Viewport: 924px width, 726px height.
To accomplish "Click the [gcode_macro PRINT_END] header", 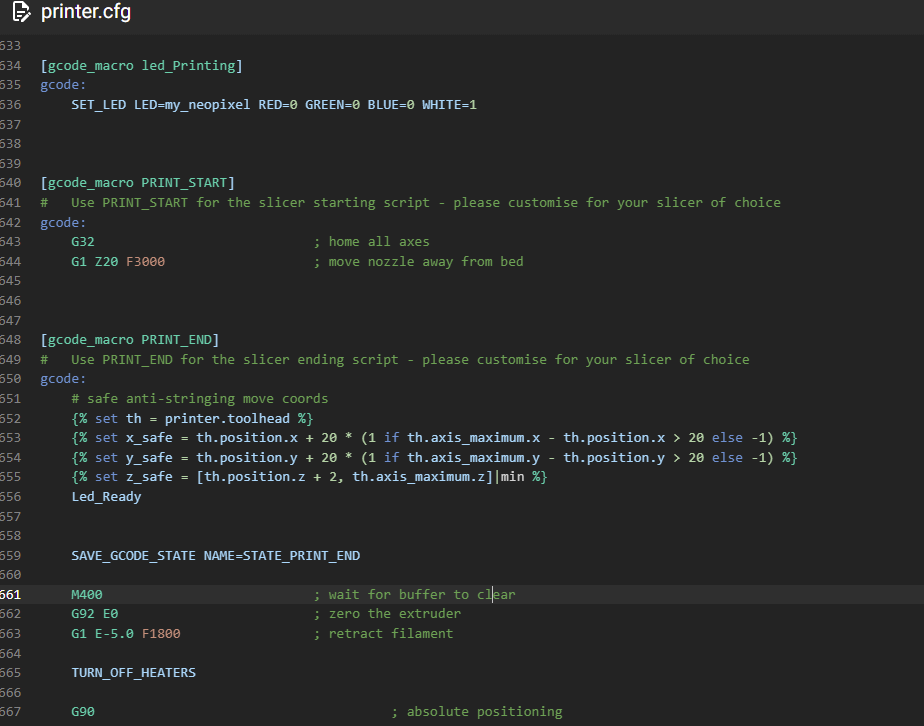I will coord(130,340).
